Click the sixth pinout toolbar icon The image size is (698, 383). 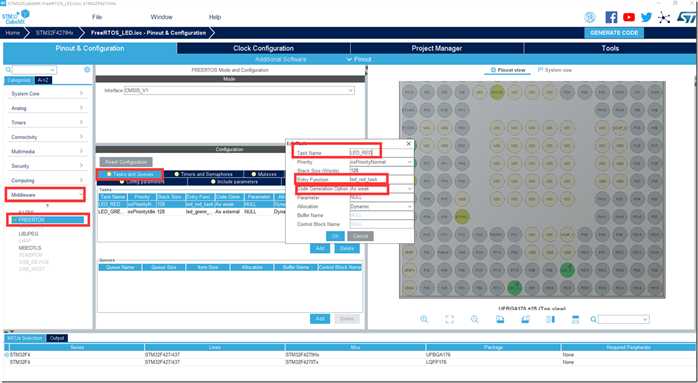pos(551,319)
